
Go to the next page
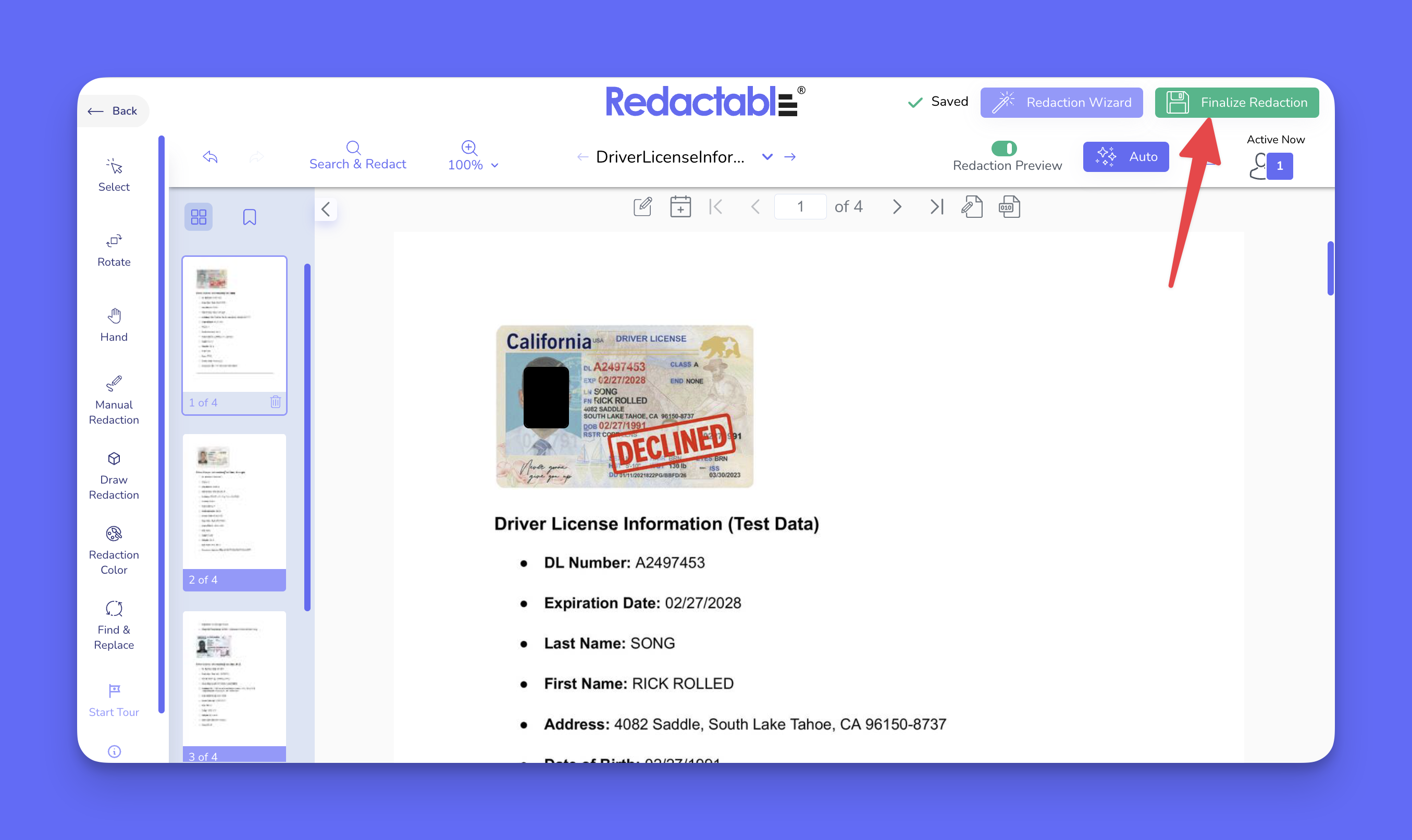(896, 206)
